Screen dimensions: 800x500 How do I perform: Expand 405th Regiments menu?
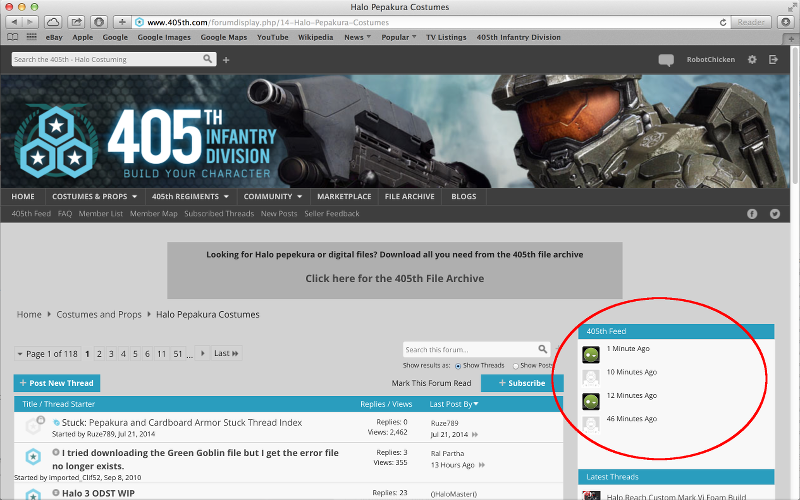[190, 196]
